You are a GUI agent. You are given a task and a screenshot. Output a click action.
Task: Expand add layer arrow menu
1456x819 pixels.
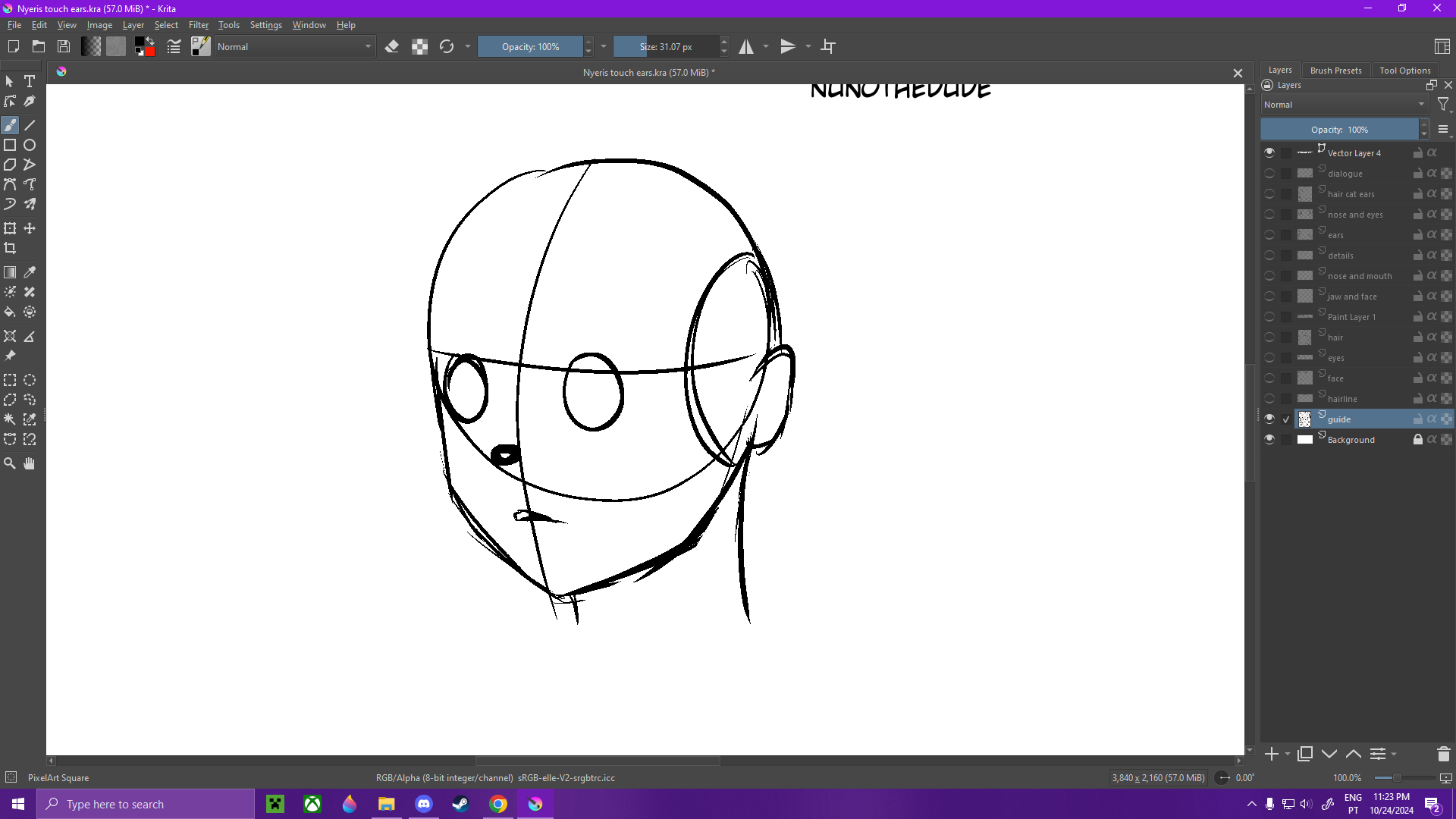1288,754
